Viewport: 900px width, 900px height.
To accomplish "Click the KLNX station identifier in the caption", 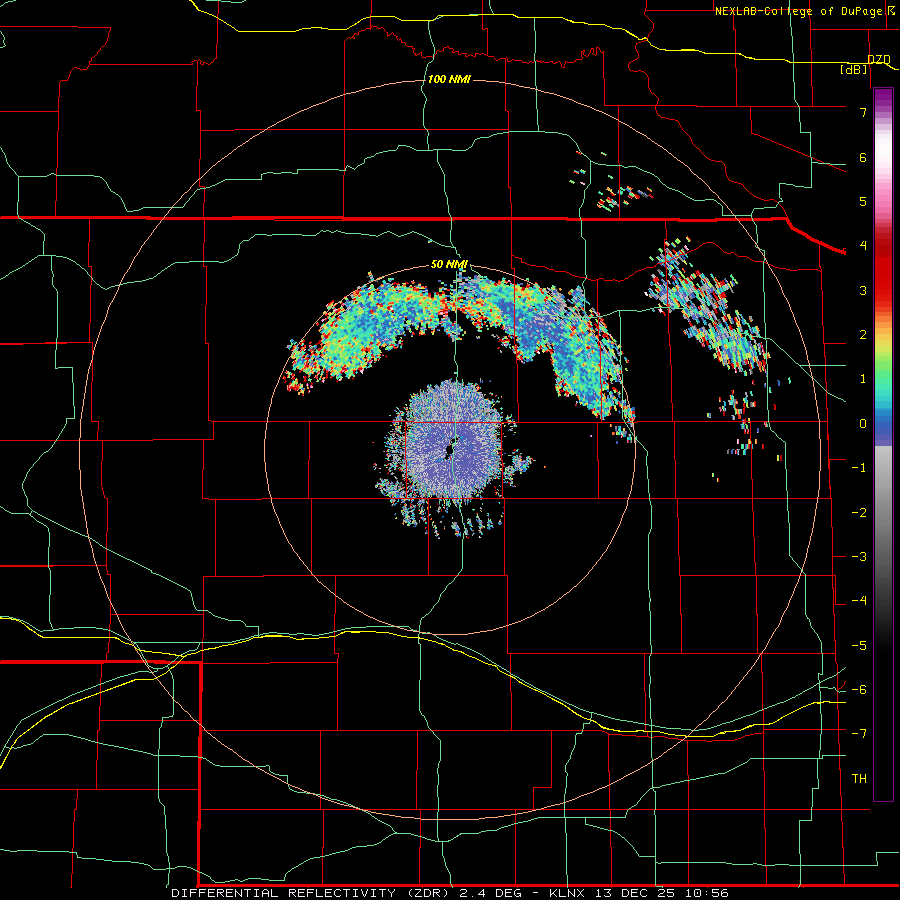I will tap(568, 893).
